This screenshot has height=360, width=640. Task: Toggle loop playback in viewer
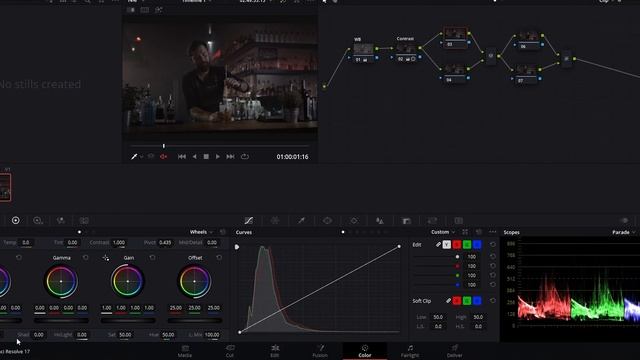click(244, 157)
